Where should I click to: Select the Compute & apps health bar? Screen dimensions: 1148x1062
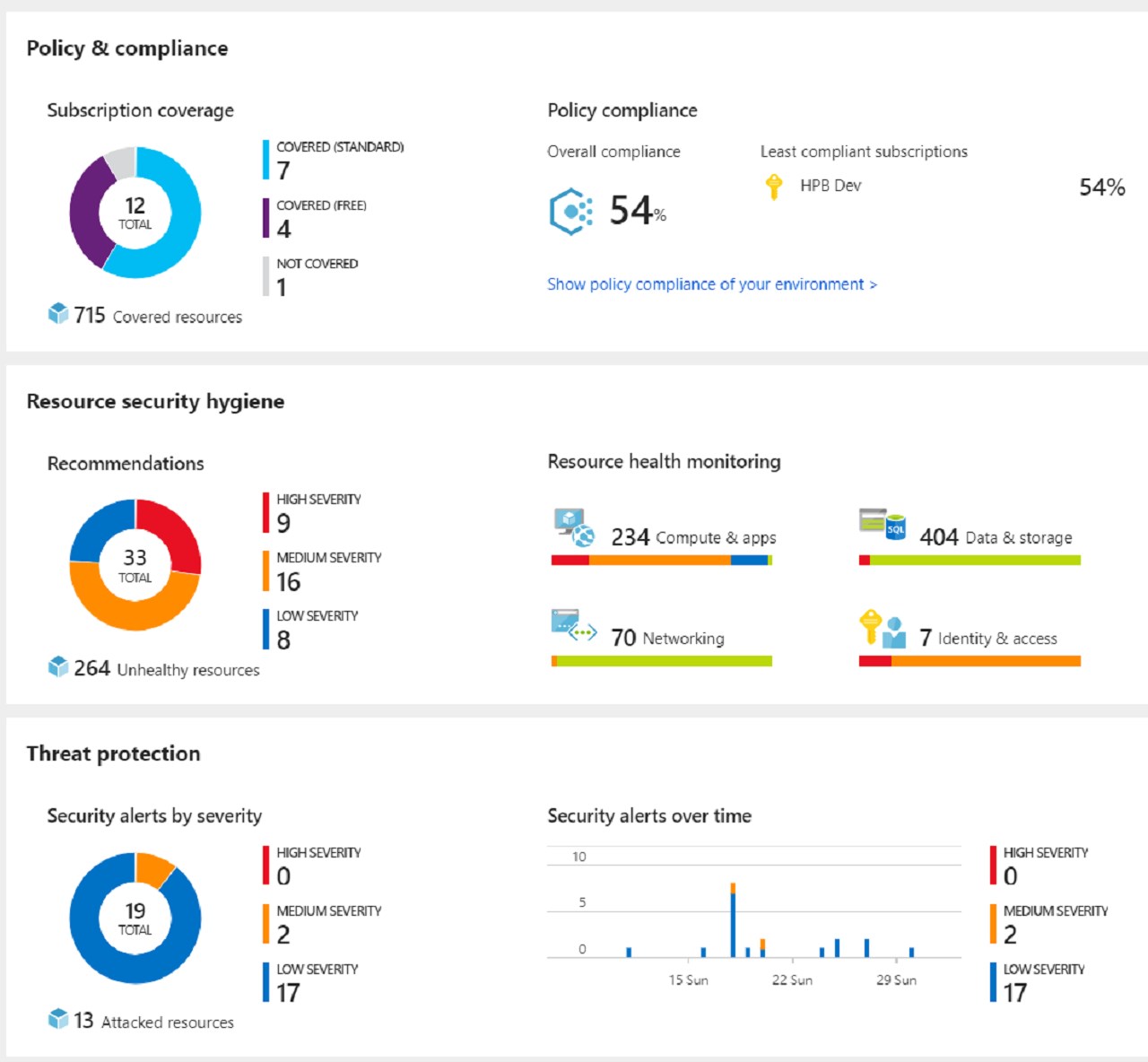pos(661,561)
